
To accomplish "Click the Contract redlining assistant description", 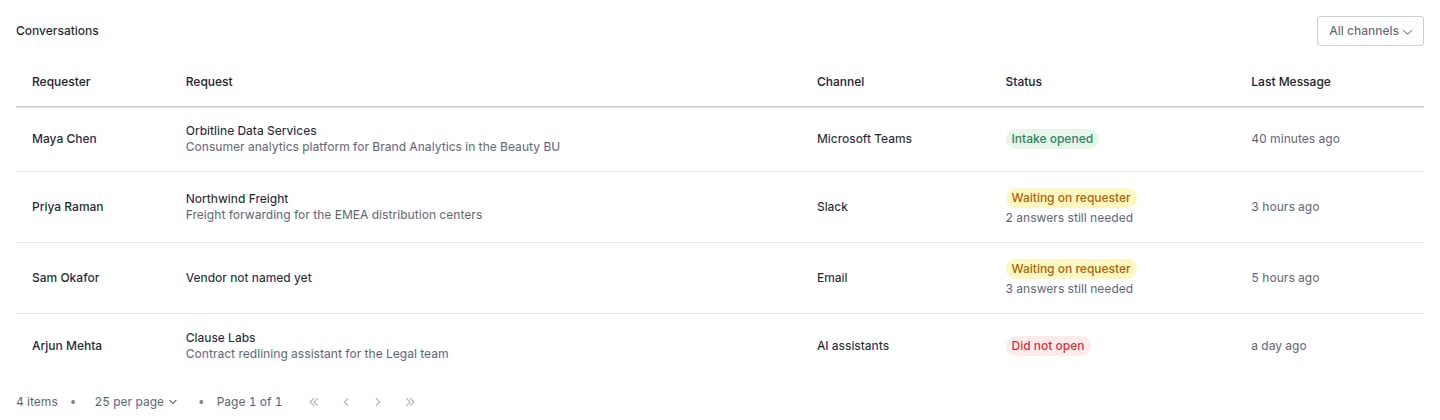I will pos(317,354).
